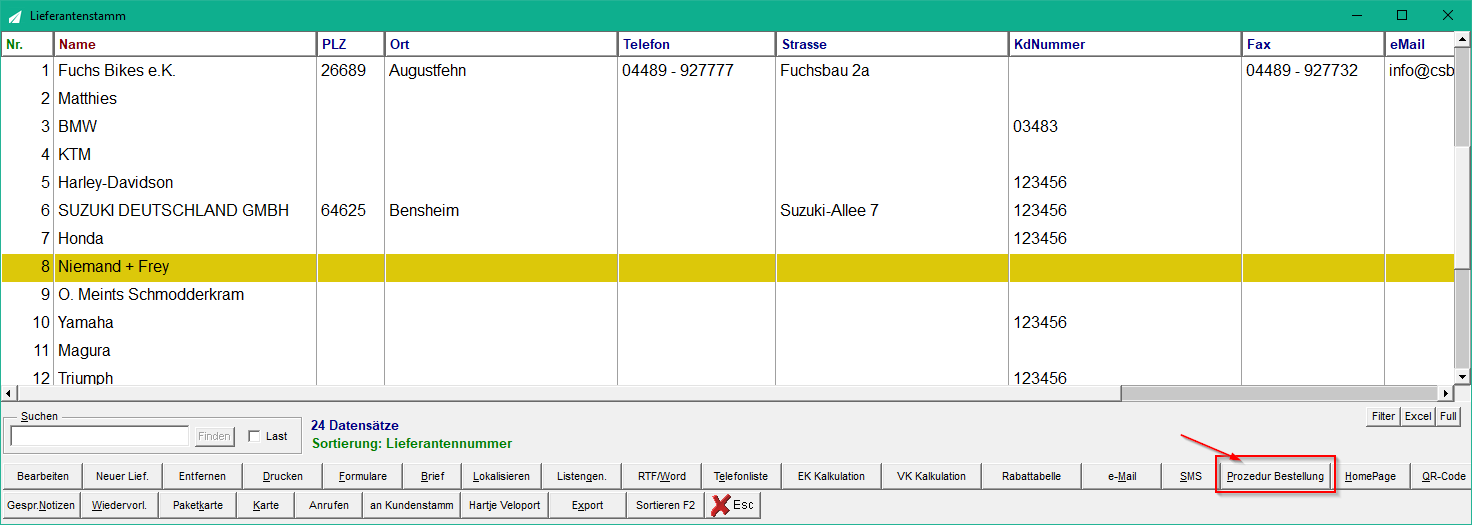Open VK Kalkulation

(x=931, y=476)
